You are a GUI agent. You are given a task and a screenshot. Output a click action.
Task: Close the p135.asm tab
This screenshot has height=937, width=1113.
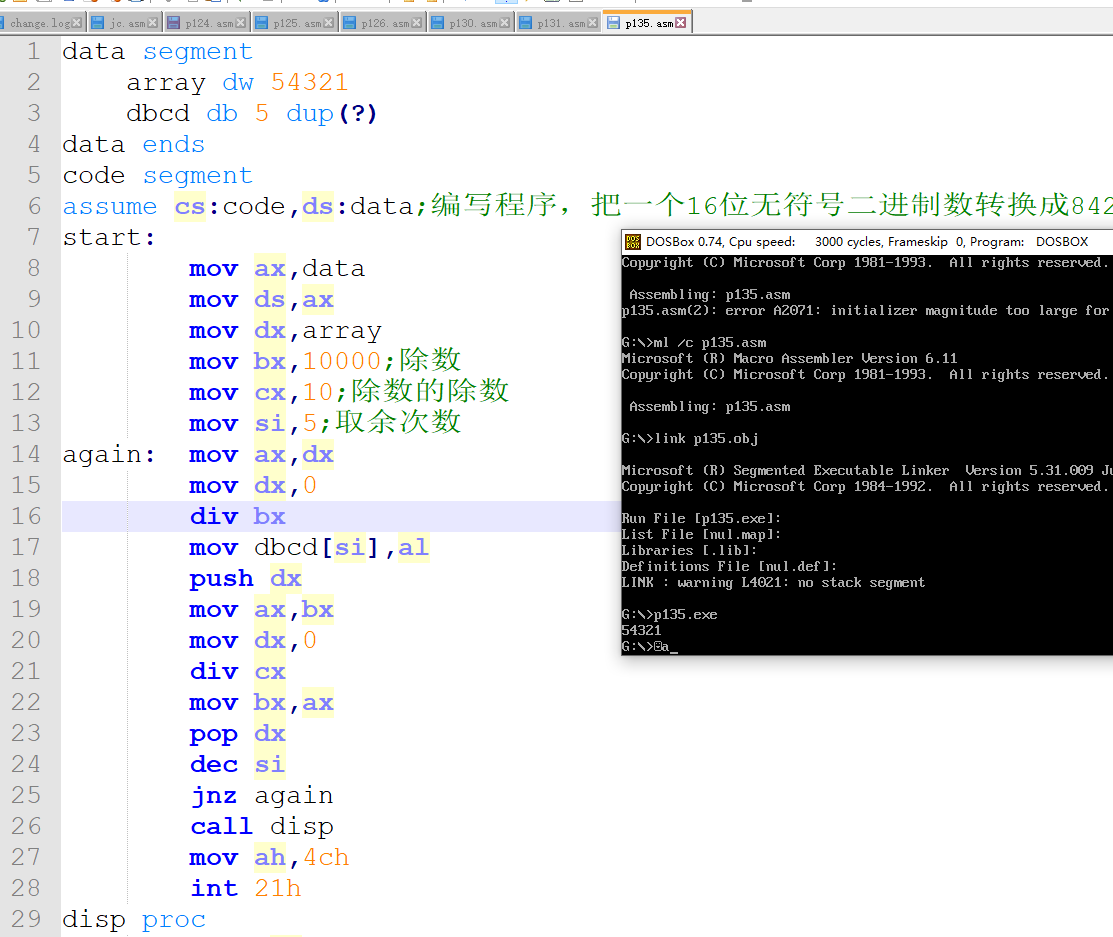point(681,23)
